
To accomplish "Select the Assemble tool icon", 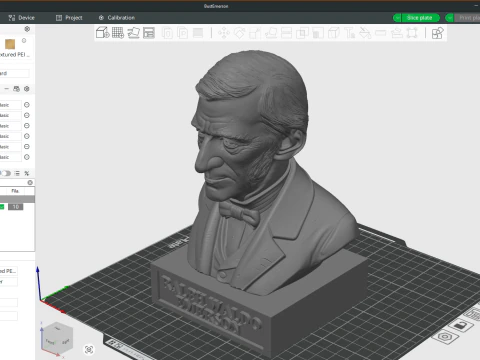I will point(396,33).
